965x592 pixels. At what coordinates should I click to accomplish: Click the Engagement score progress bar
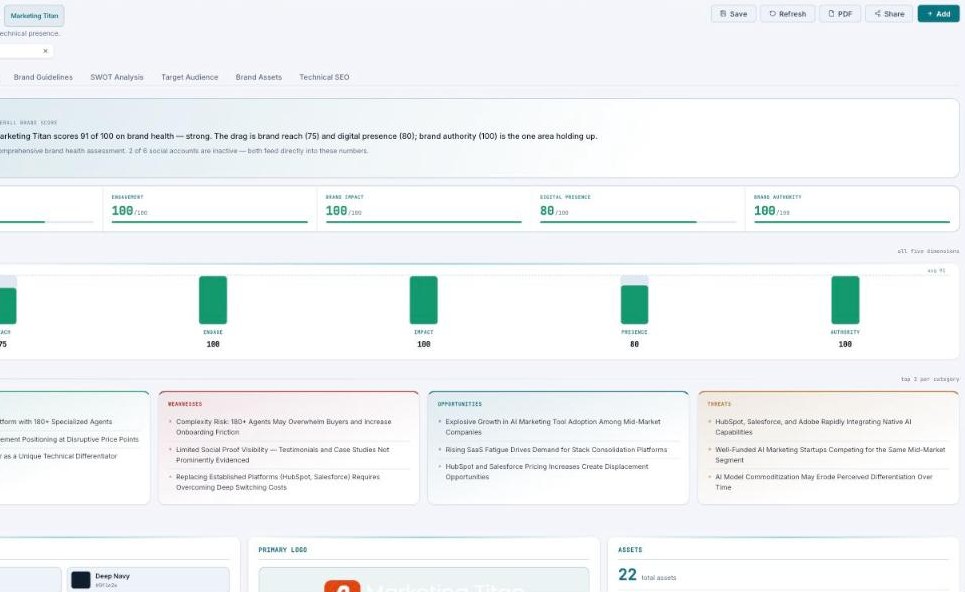coord(209,222)
